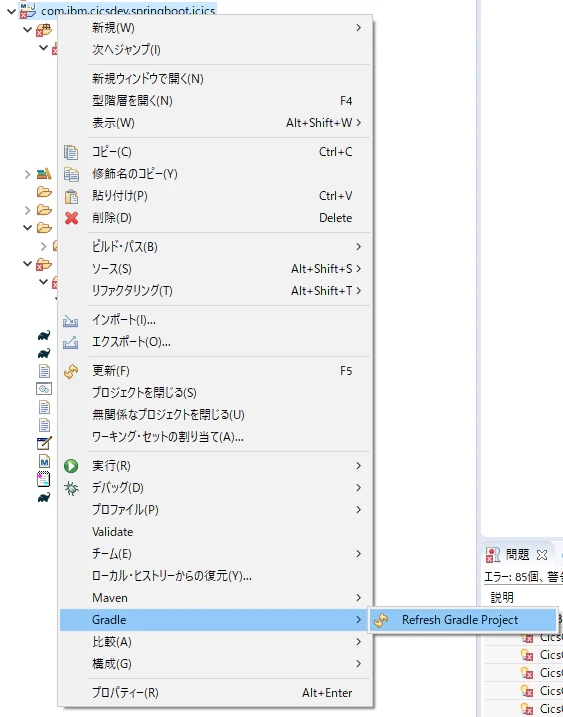The width and height of the screenshot is (563, 717).
Task: Click the 説明 column header
Action: pos(502,597)
